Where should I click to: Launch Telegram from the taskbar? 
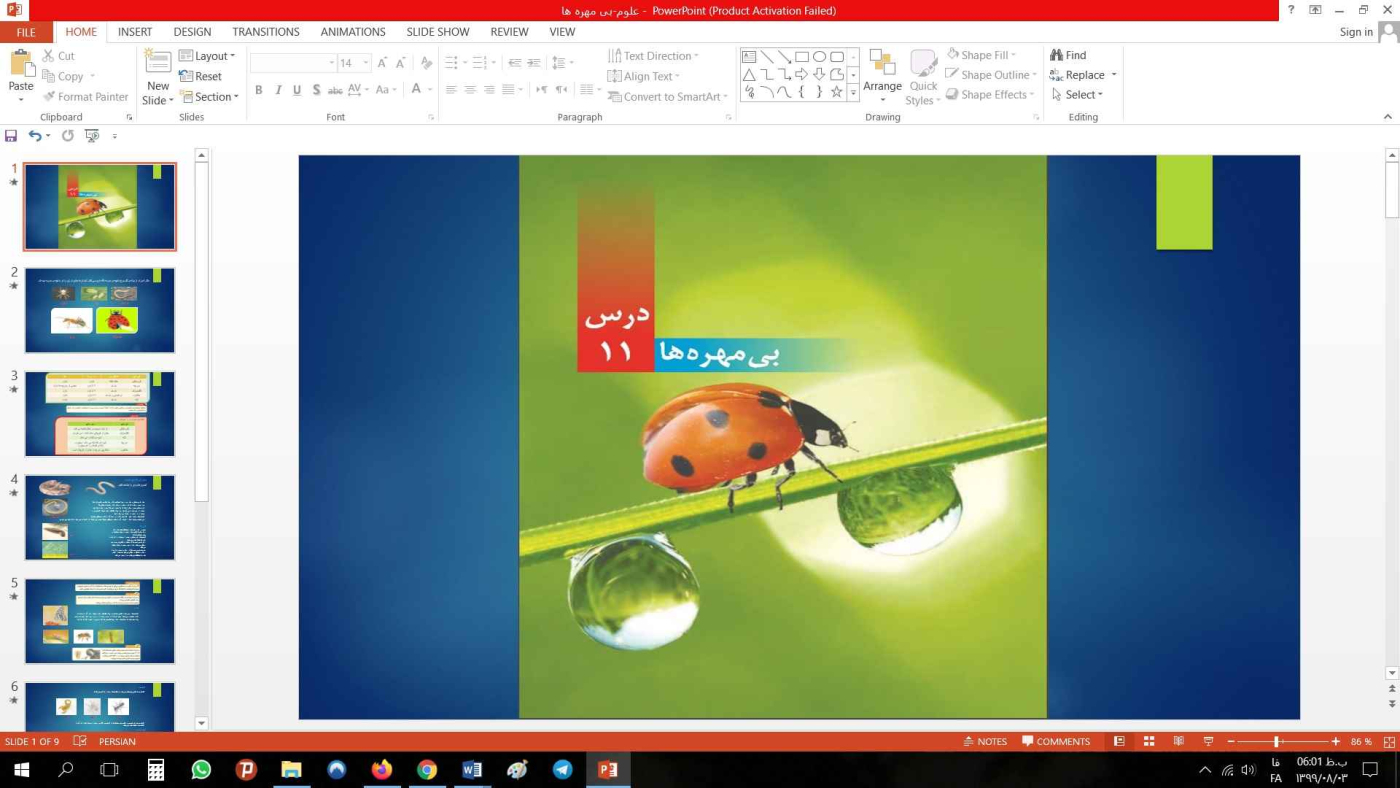[562, 770]
